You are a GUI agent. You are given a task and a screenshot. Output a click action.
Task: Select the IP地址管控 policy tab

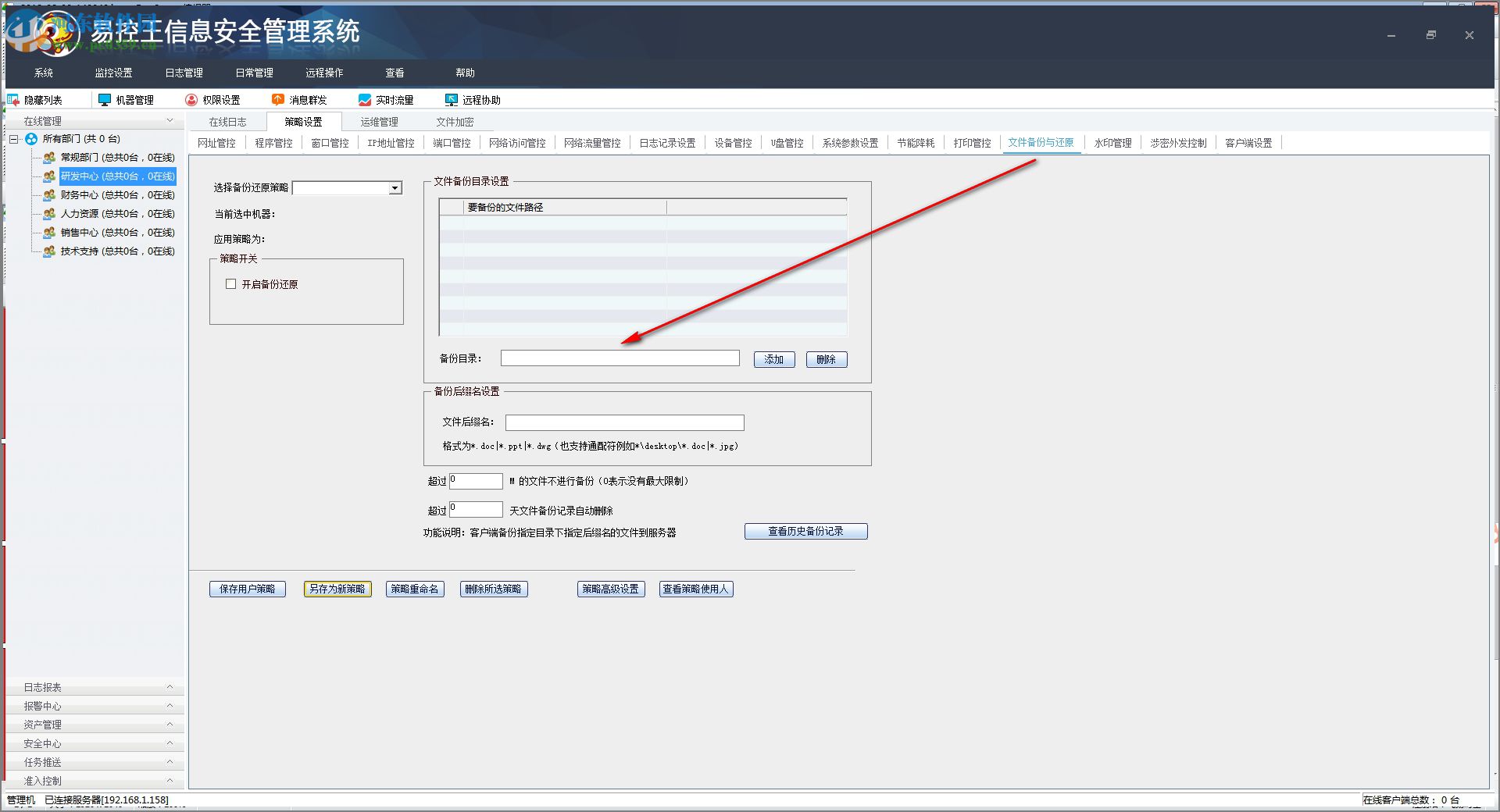pyautogui.click(x=391, y=143)
